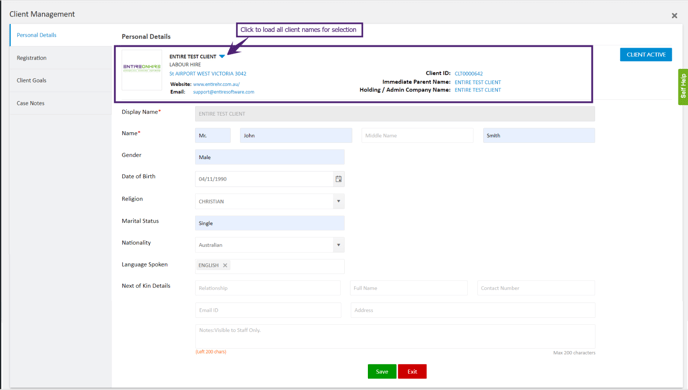The image size is (688, 390).
Task: Click the Notes visible to staff textarea
Action: pyautogui.click(x=395, y=336)
